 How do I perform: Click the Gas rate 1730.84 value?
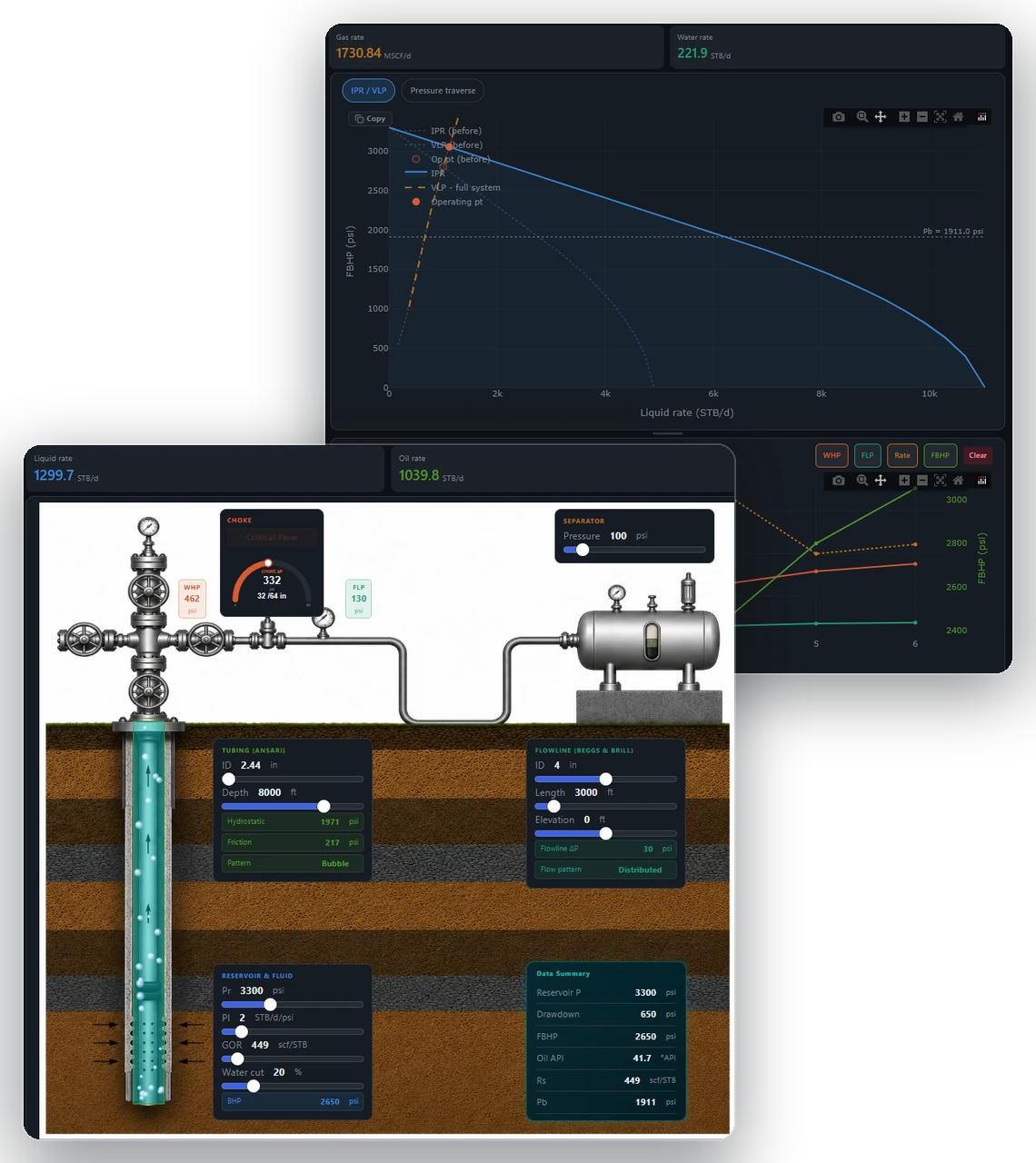359,54
